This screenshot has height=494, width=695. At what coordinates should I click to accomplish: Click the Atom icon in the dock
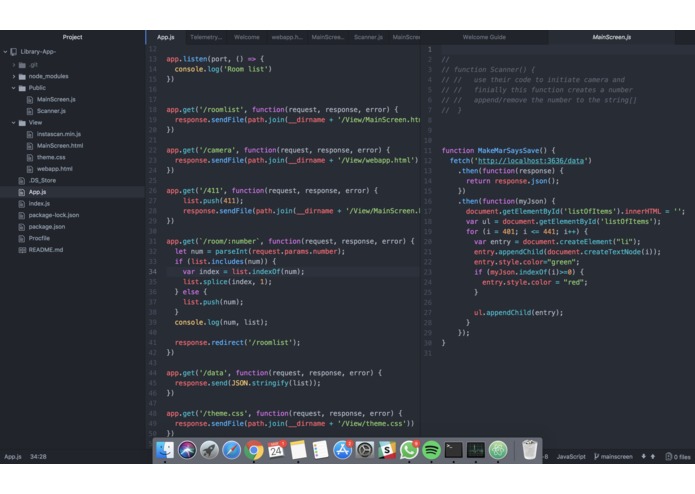click(x=498, y=451)
